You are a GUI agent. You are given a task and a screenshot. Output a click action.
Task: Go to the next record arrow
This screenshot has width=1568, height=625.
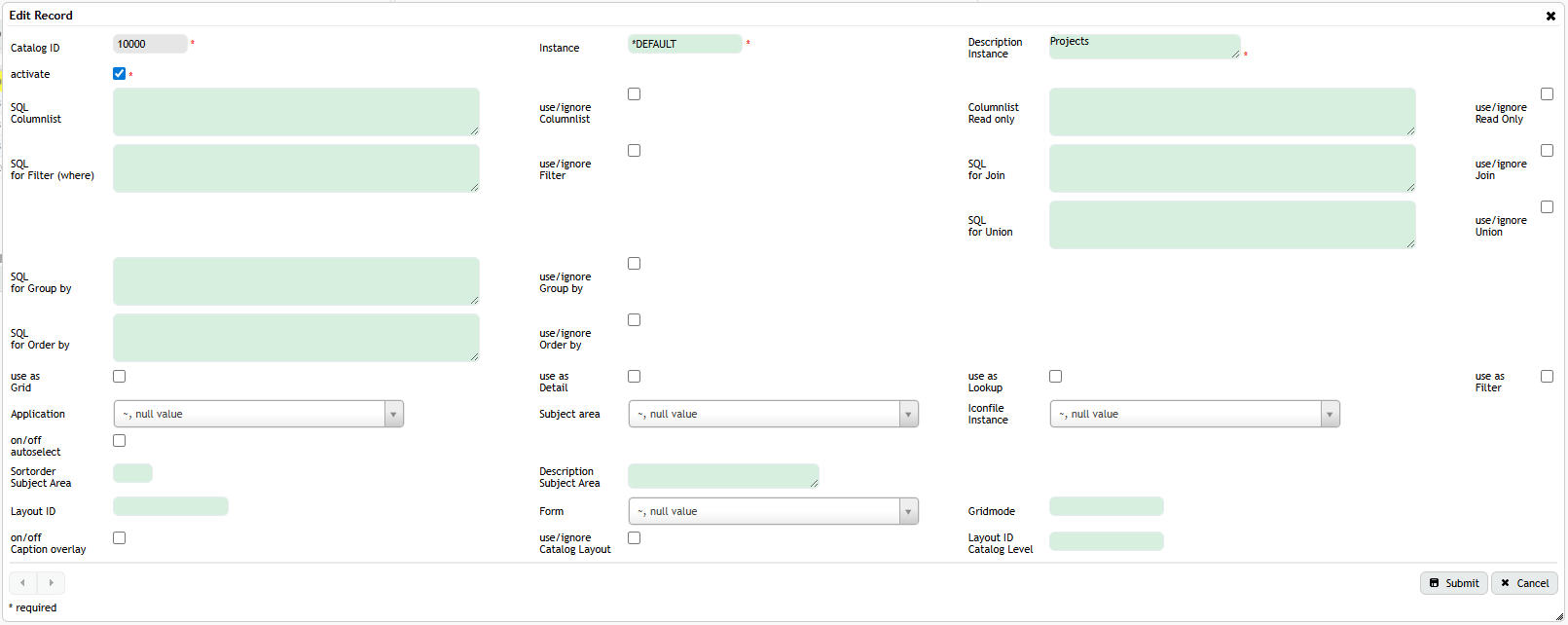(51, 583)
